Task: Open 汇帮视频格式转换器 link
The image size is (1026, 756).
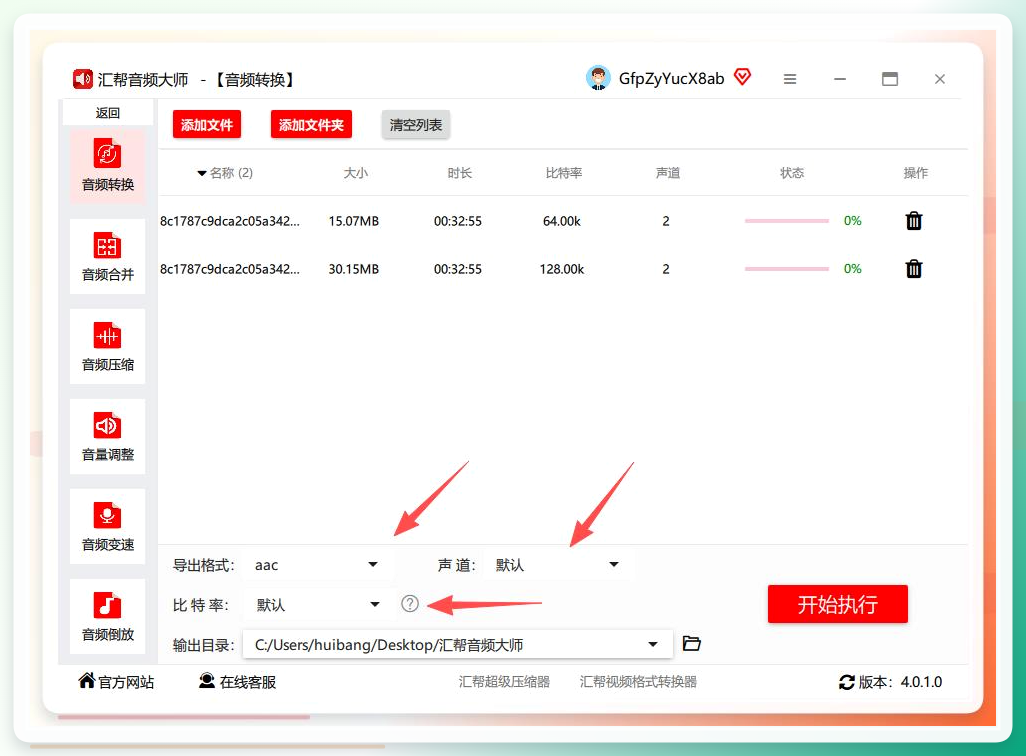Action: click(638, 682)
